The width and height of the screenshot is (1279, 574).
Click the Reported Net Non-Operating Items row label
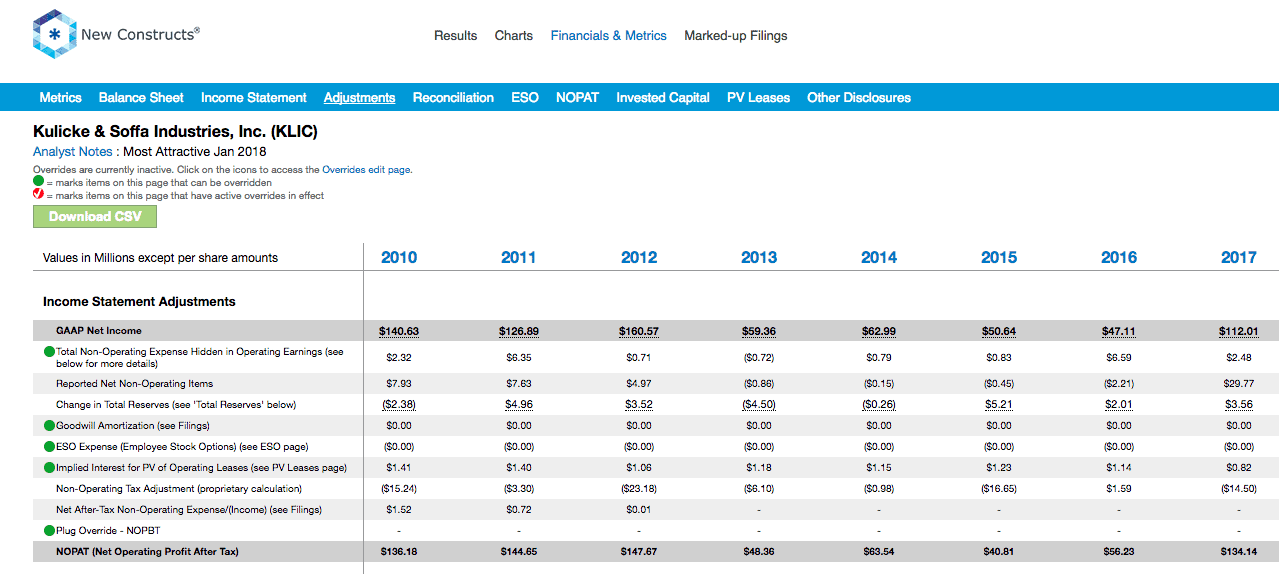(x=134, y=384)
